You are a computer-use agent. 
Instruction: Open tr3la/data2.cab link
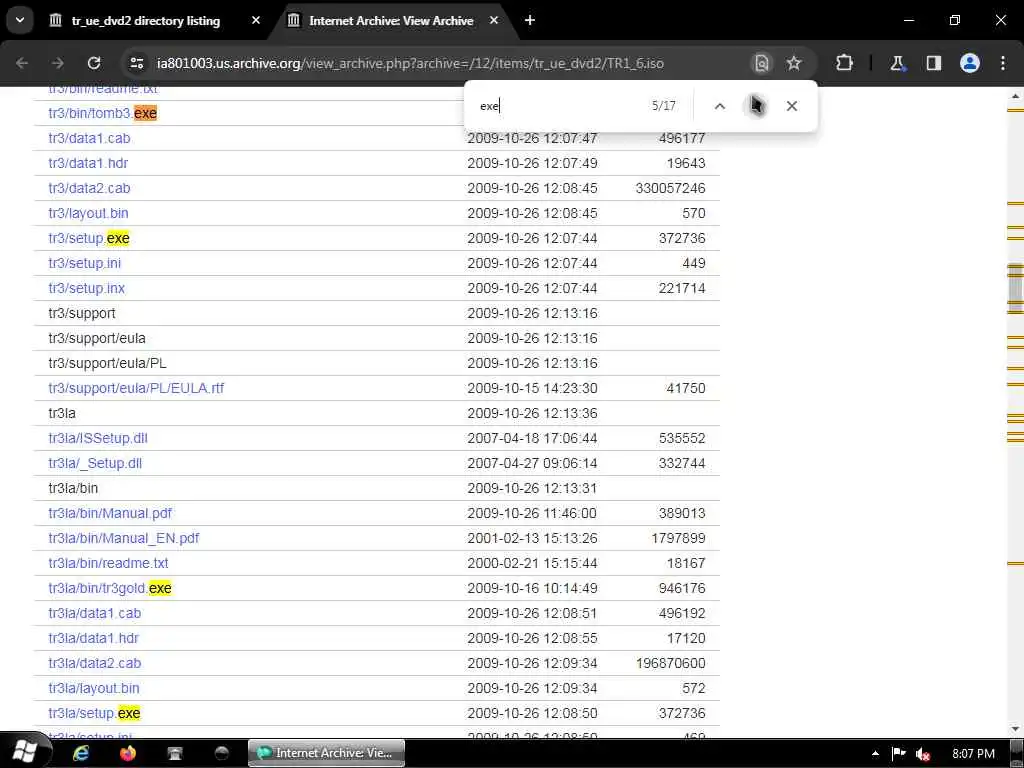[95, 663]
